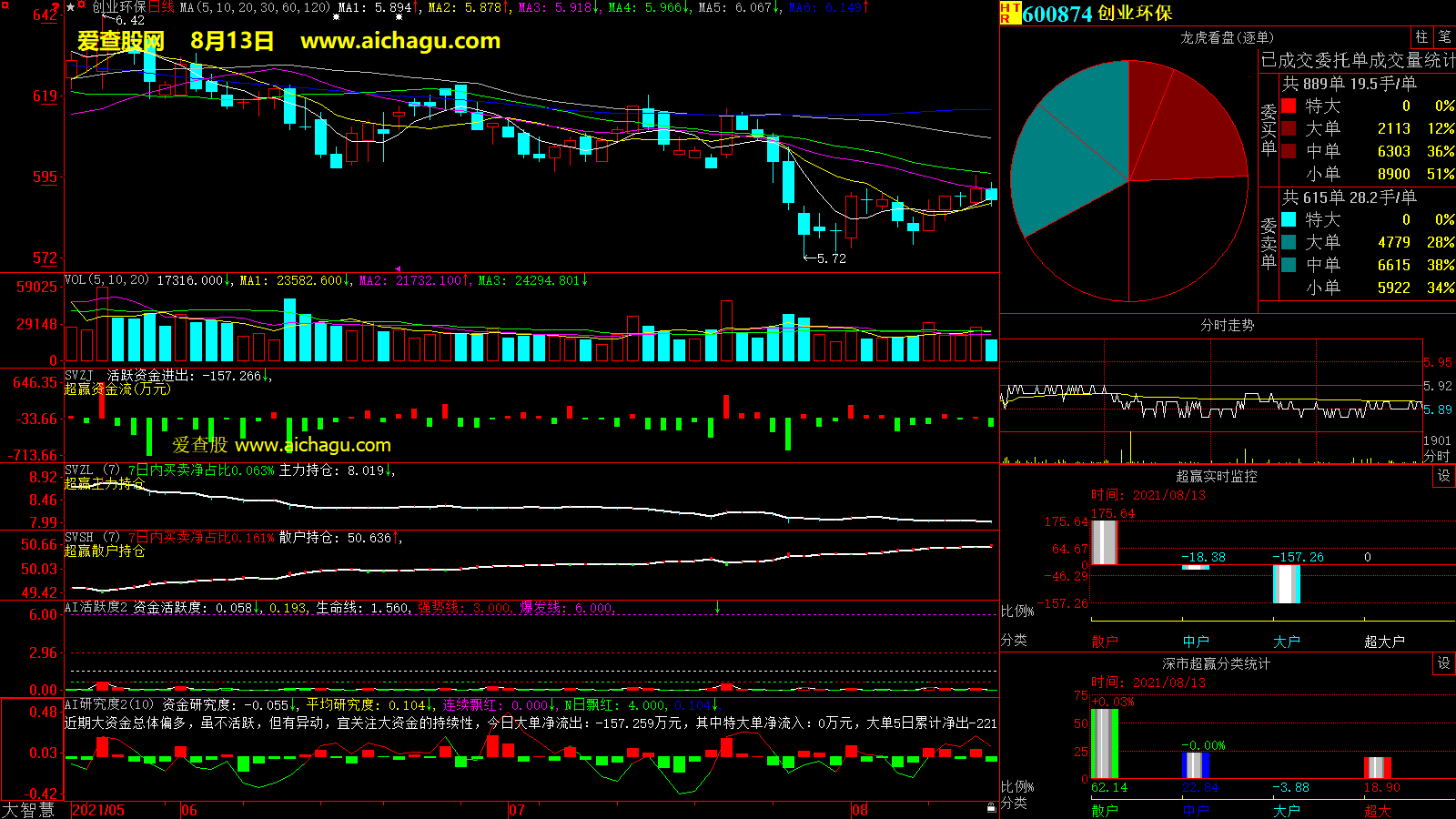
Task: Switch 龙虎看盘 to 笔 tick view
Action: click(1444, 37)
